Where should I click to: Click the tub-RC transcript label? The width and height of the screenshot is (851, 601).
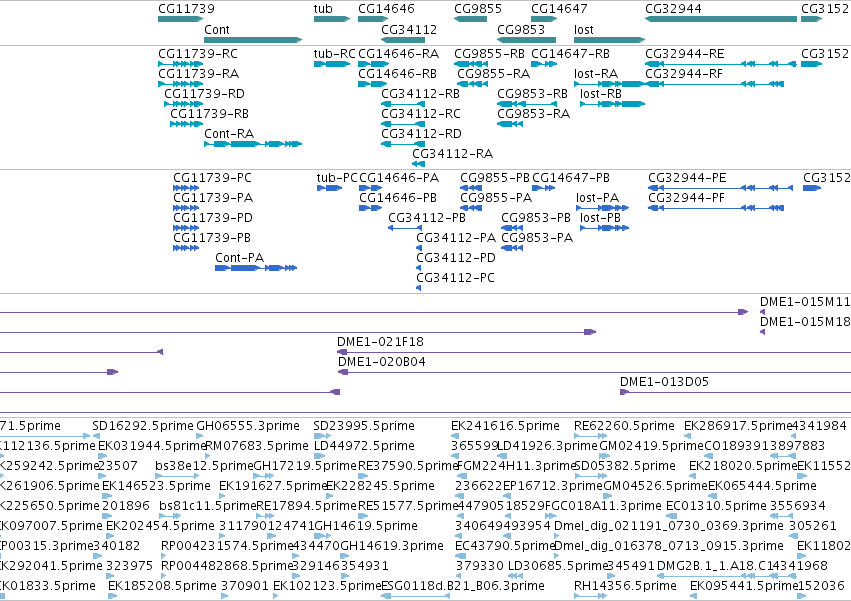tap(334, 54)
